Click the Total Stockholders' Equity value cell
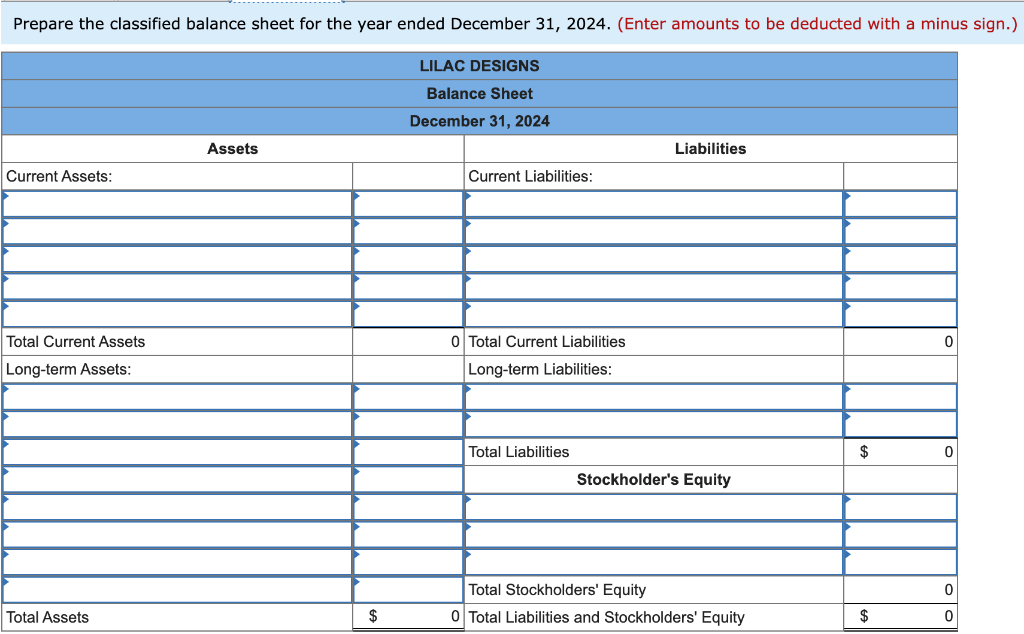Viewport: 1024px width, 634px height. pos(901,590)
